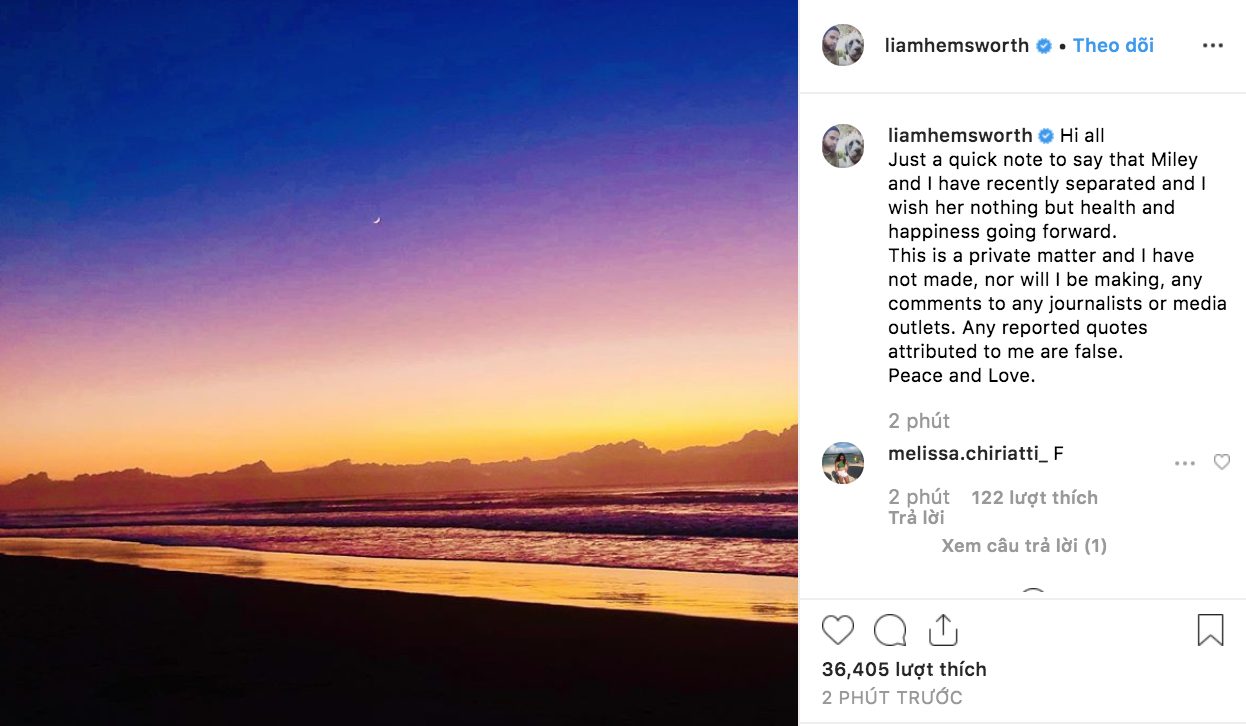The width and height of the screenshot is (1246, 726).
Task: Click the share post icon
Action: [x=943, y=630]
